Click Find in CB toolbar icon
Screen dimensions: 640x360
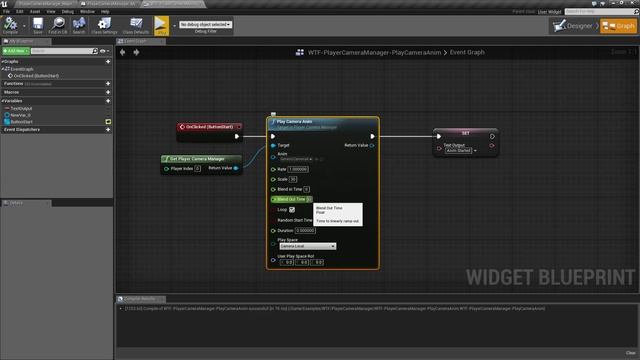point(58,25)
